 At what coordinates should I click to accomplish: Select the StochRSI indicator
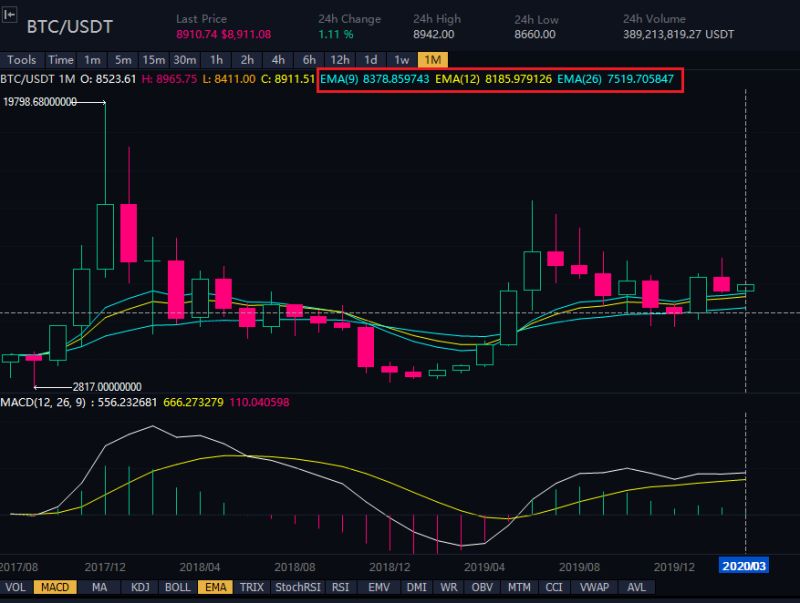[297, 587]
